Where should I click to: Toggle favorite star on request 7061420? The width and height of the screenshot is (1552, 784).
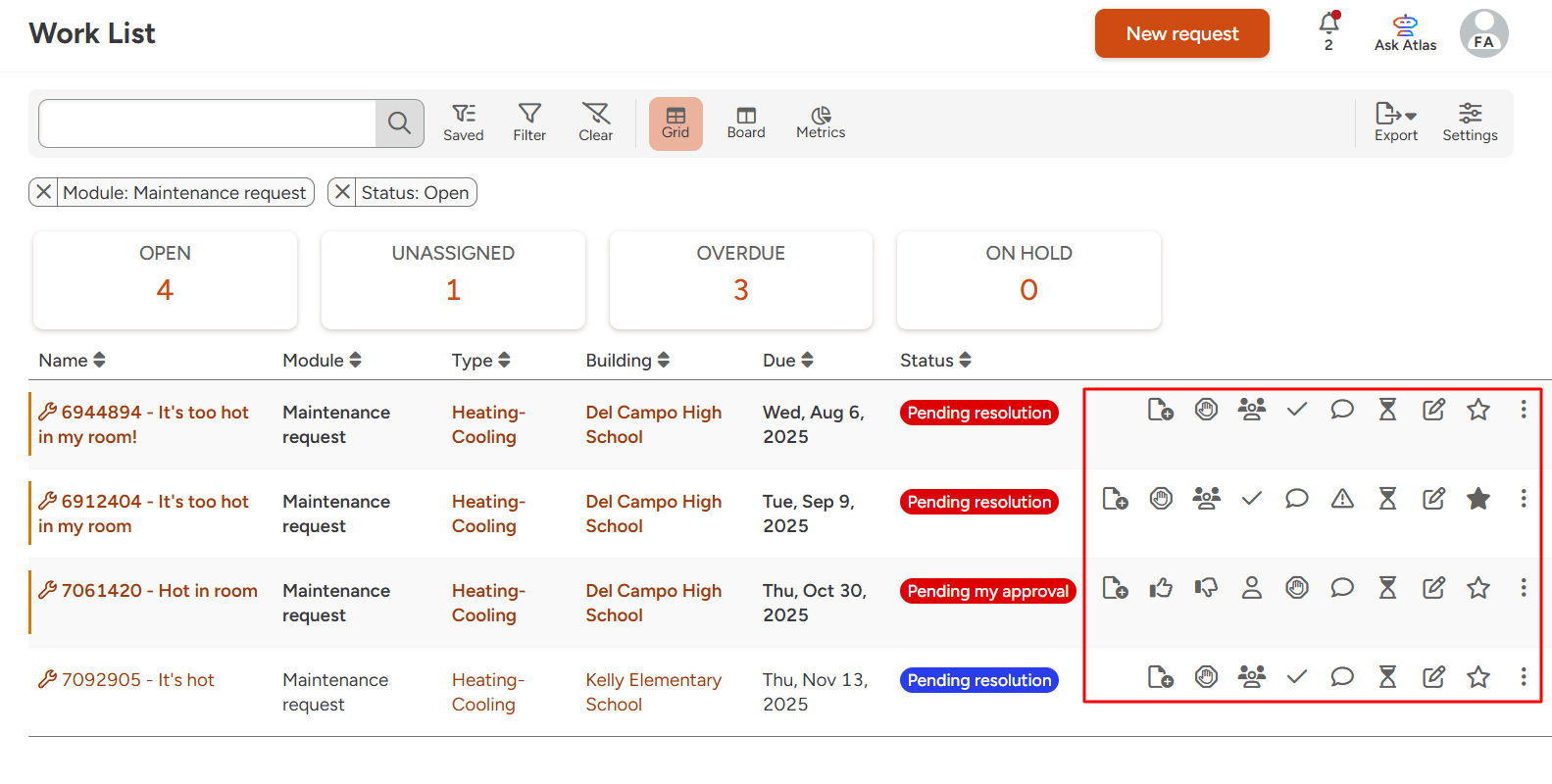coord(1478,588)
